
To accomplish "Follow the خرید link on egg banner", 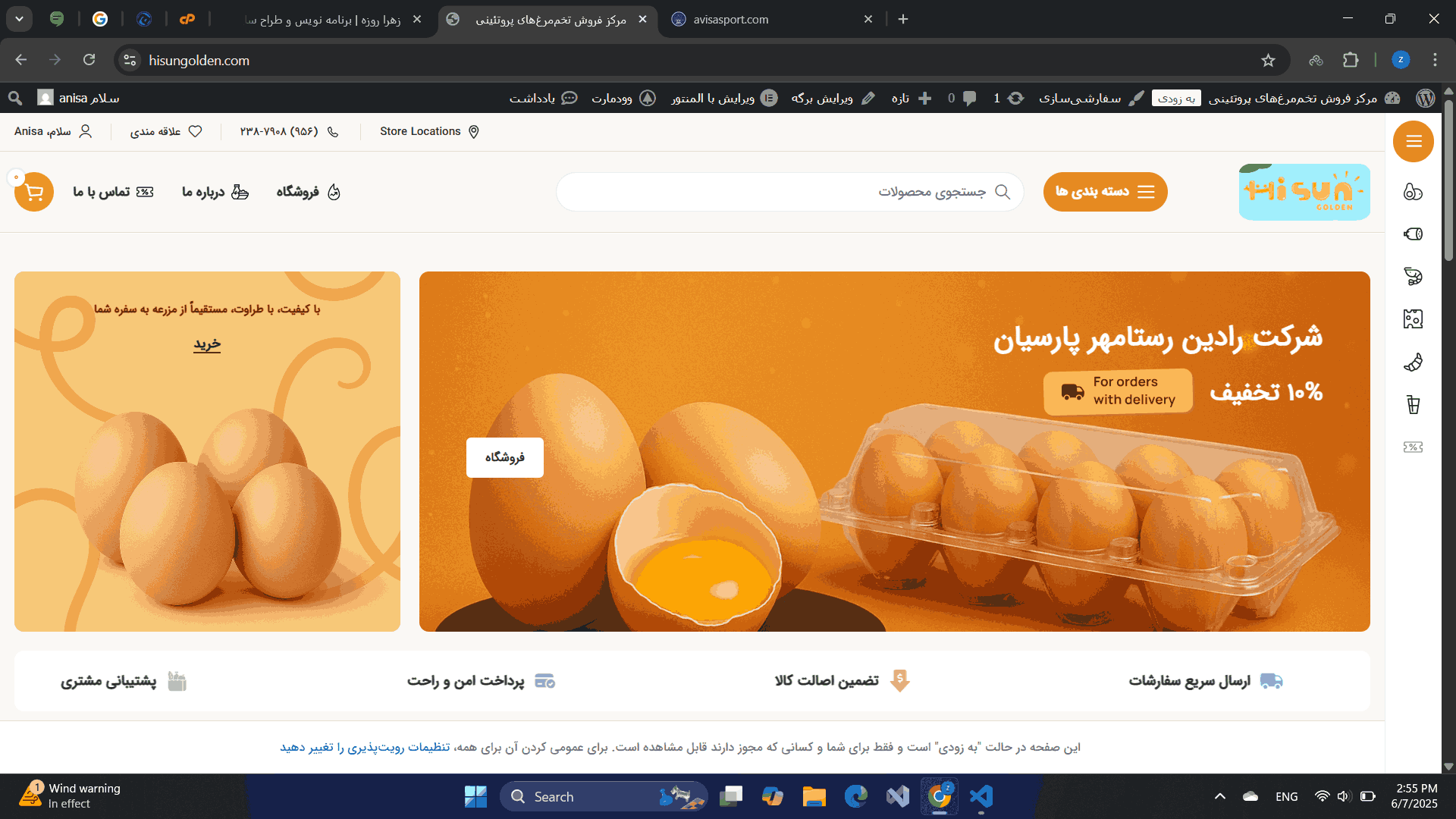I will click(x=207, y=344).
